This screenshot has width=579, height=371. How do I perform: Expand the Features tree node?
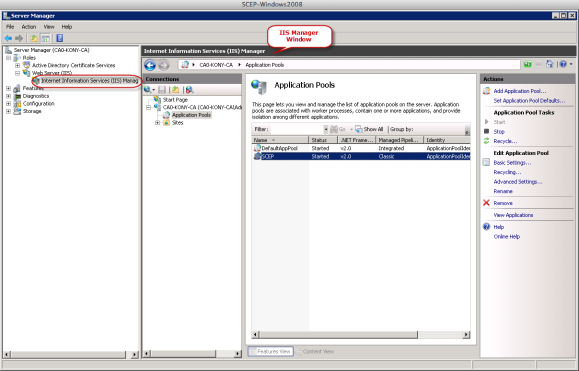pos(8,88)
